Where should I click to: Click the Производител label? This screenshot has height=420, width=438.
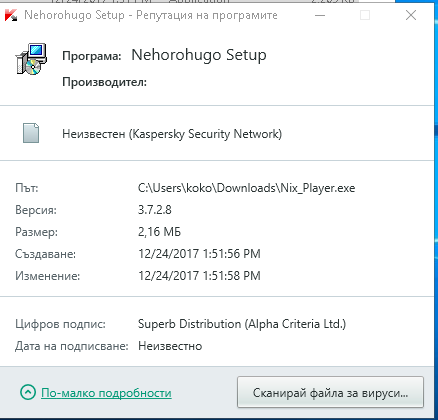click(x=105, y=82)
